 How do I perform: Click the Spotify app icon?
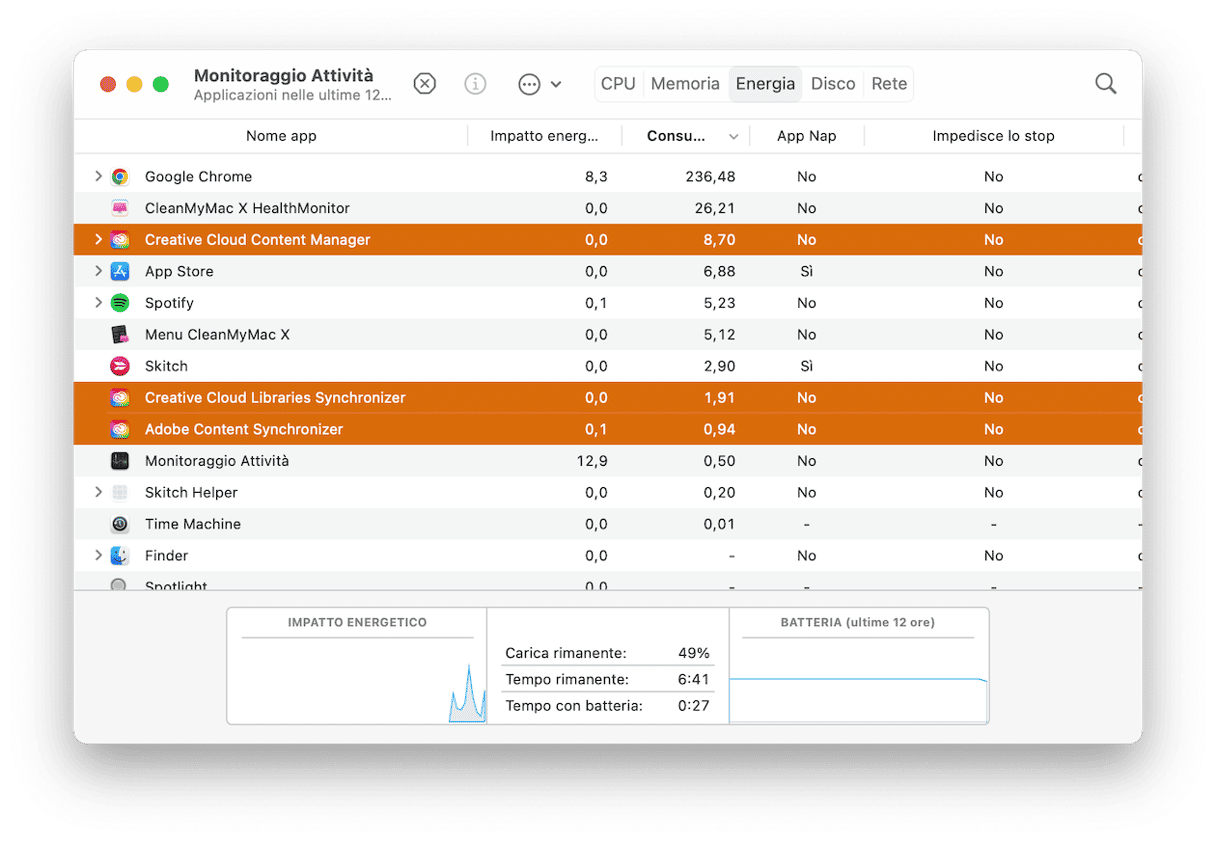click(x=120, y=303)
